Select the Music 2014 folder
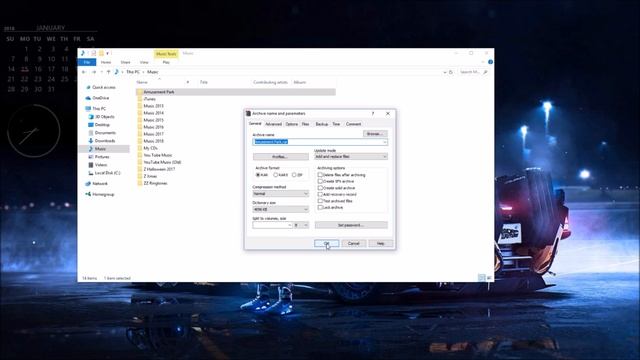This screenshot has height=360, width=640. tap(153, 113)
